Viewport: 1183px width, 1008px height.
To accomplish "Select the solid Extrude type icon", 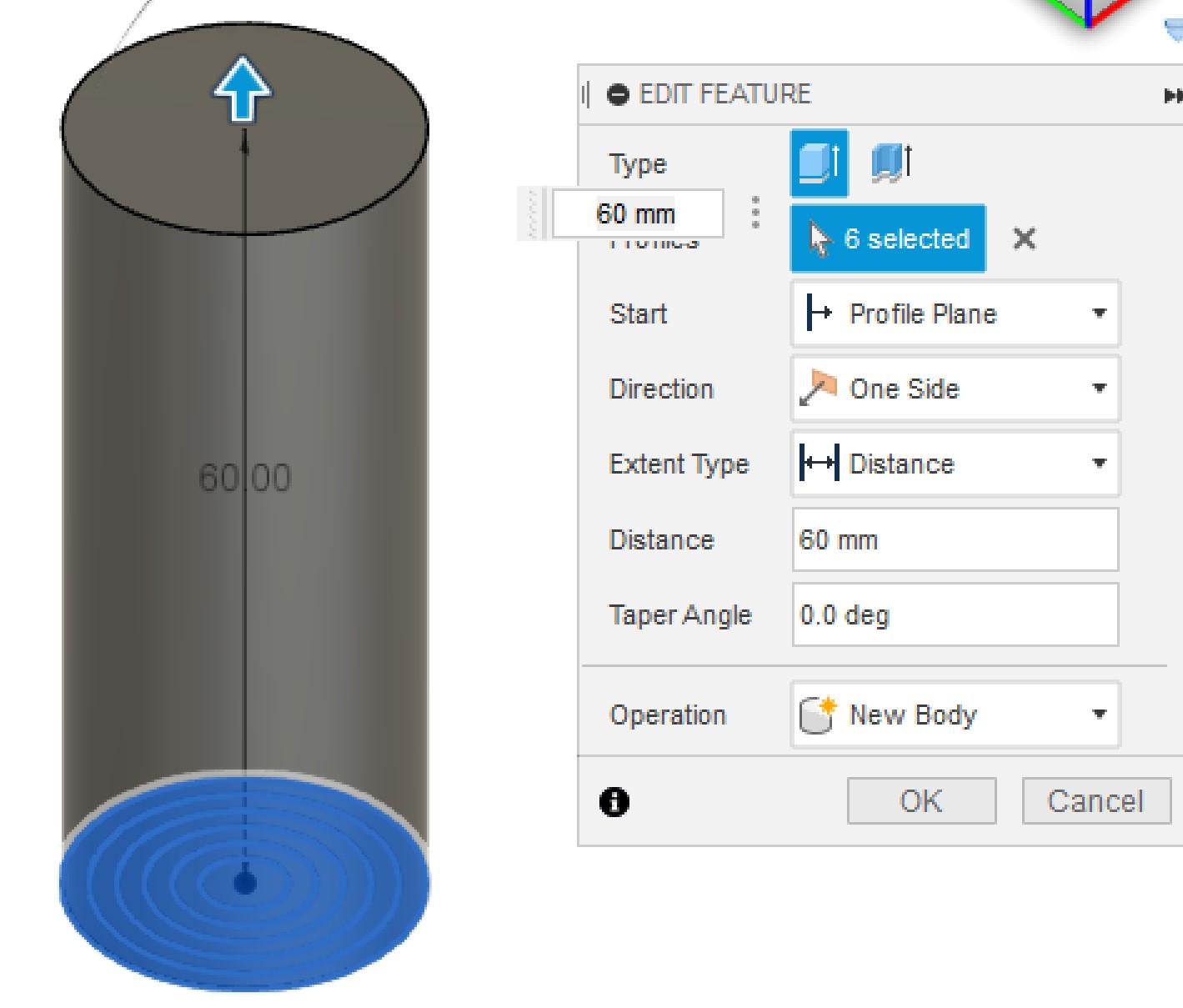I will (x=819, y=162).
